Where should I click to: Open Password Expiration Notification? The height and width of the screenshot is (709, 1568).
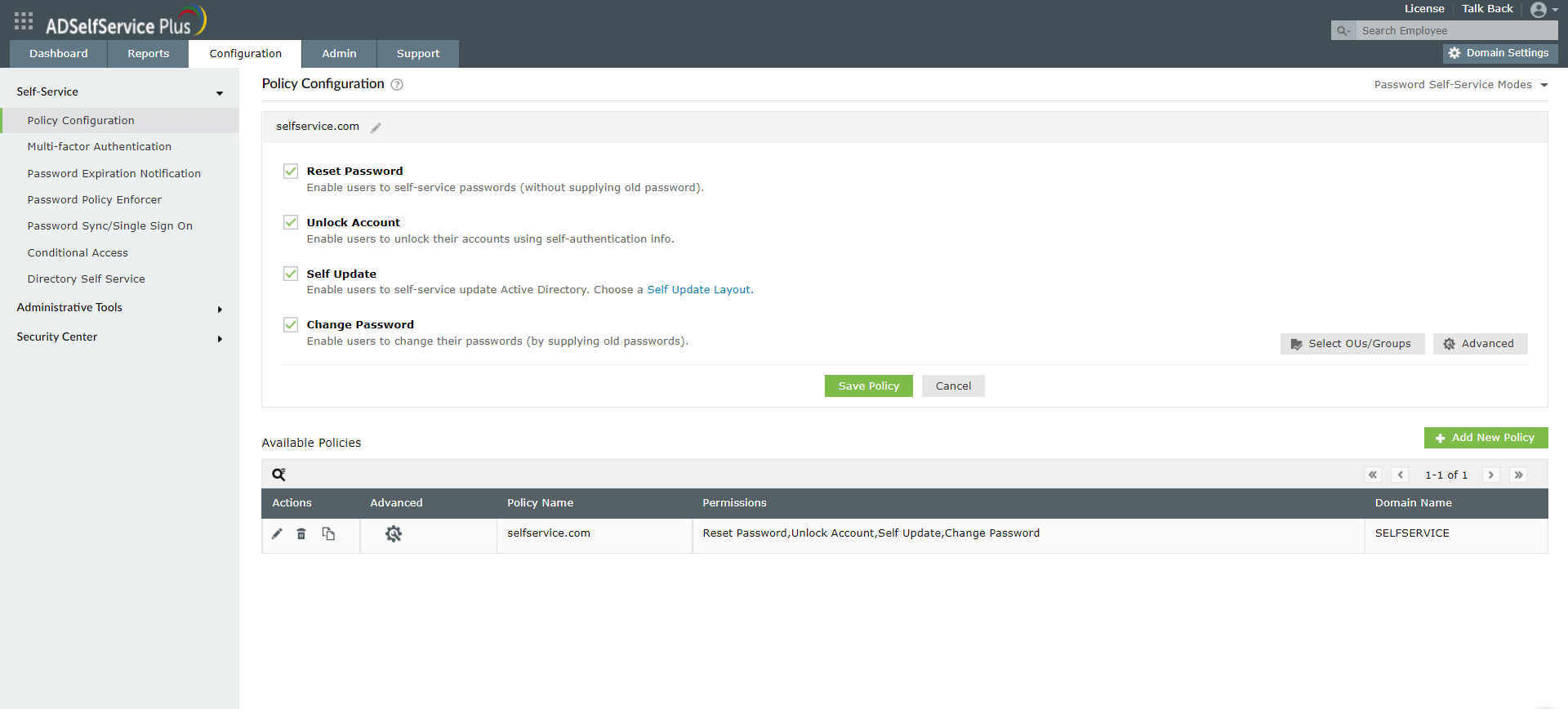click(x=114, y=174)
